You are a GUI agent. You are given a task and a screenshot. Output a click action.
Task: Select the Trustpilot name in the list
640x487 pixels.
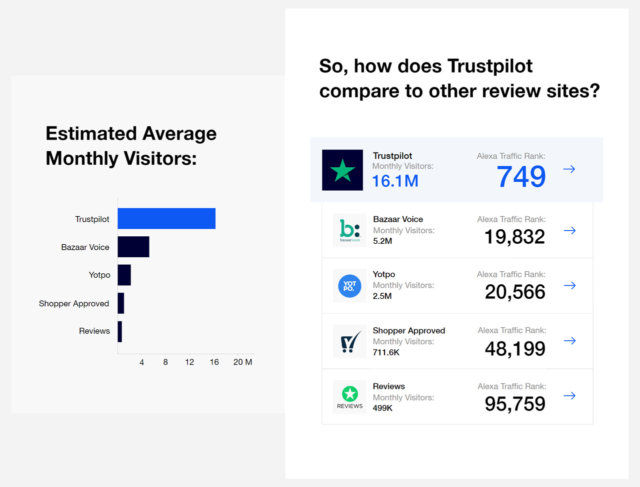click(x=392, y=156)
